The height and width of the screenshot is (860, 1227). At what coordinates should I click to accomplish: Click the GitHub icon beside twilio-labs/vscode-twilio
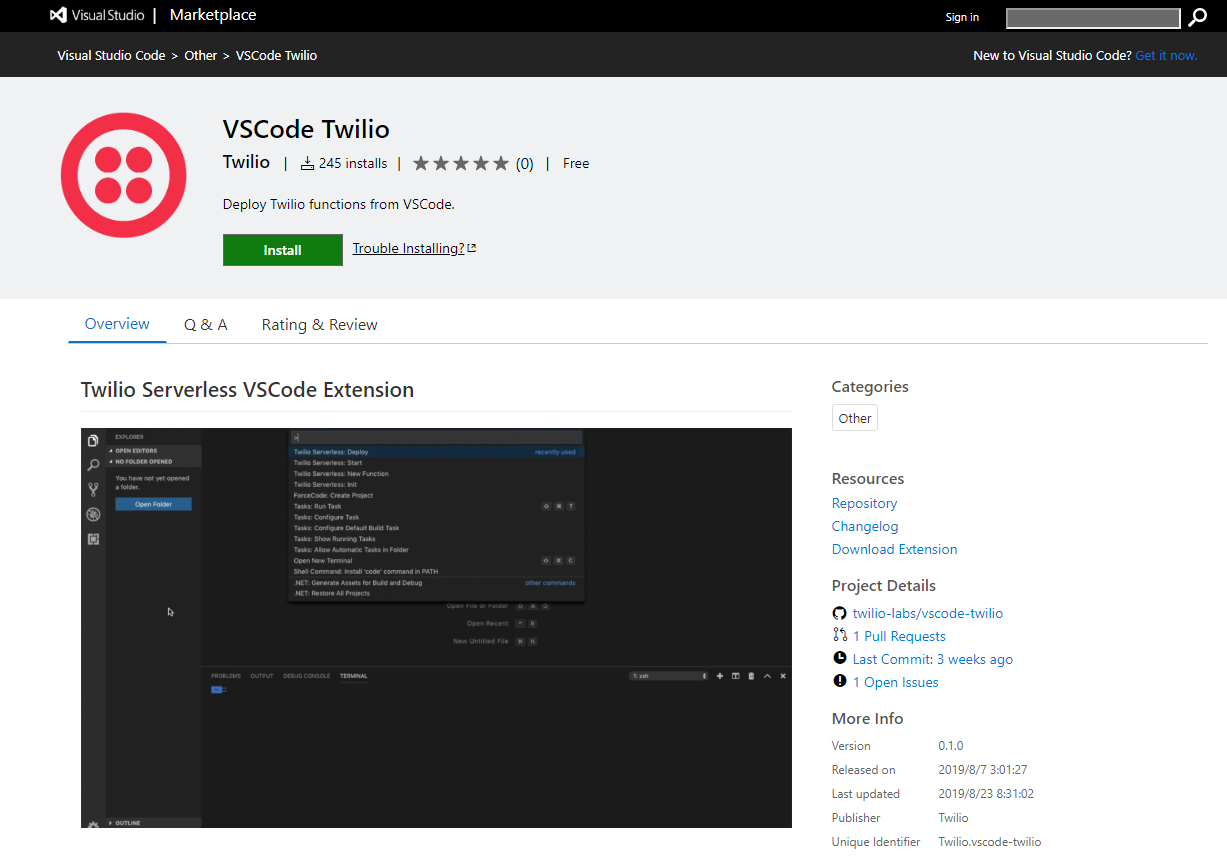839,613
